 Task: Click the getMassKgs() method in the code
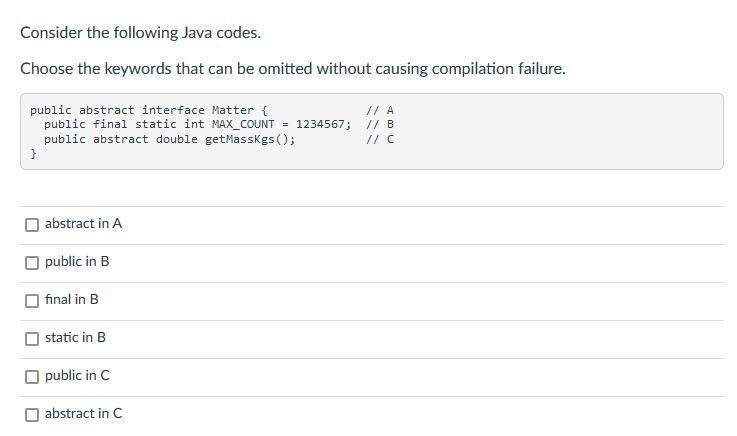pyautogui.click(x=250, y=140)
